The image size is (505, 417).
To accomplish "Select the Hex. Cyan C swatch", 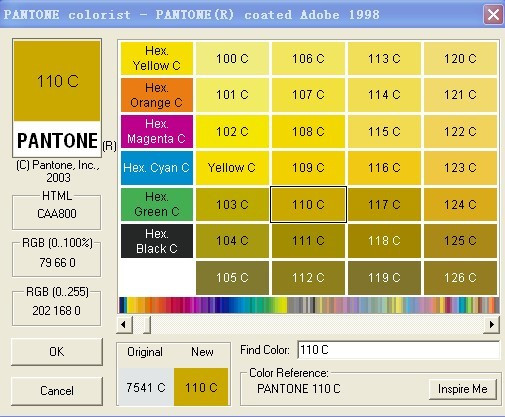I will pyautogui.click(x=157, y=168).
